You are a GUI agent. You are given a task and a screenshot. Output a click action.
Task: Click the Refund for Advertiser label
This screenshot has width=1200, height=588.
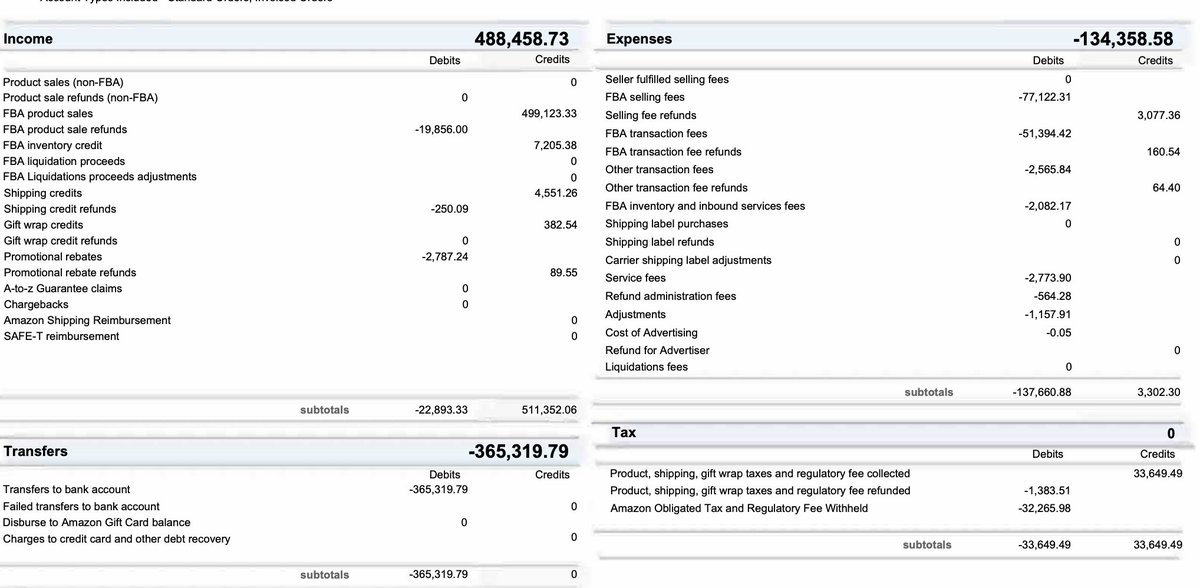coord(657,350)
